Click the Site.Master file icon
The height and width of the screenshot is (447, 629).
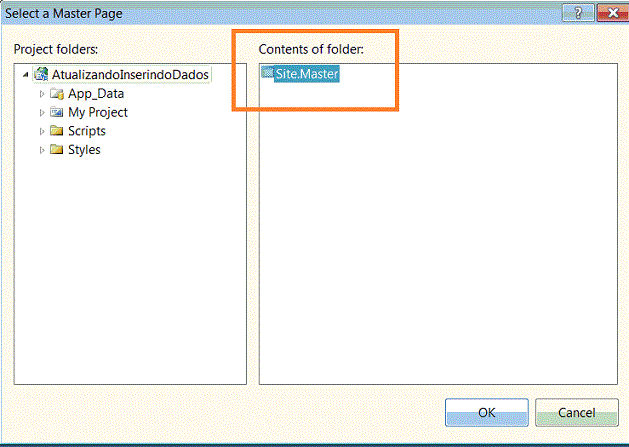pyautogui.click(x=268, y=73)
